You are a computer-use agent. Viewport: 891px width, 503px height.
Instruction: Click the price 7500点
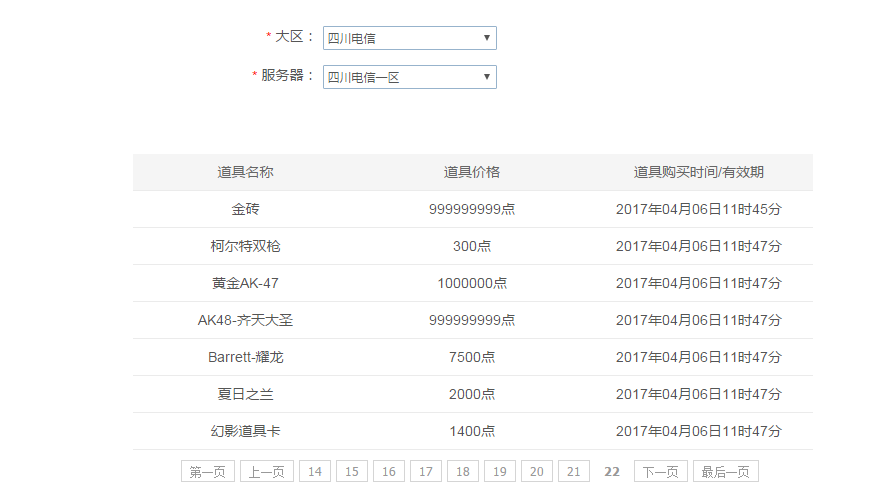pos(472,357)
